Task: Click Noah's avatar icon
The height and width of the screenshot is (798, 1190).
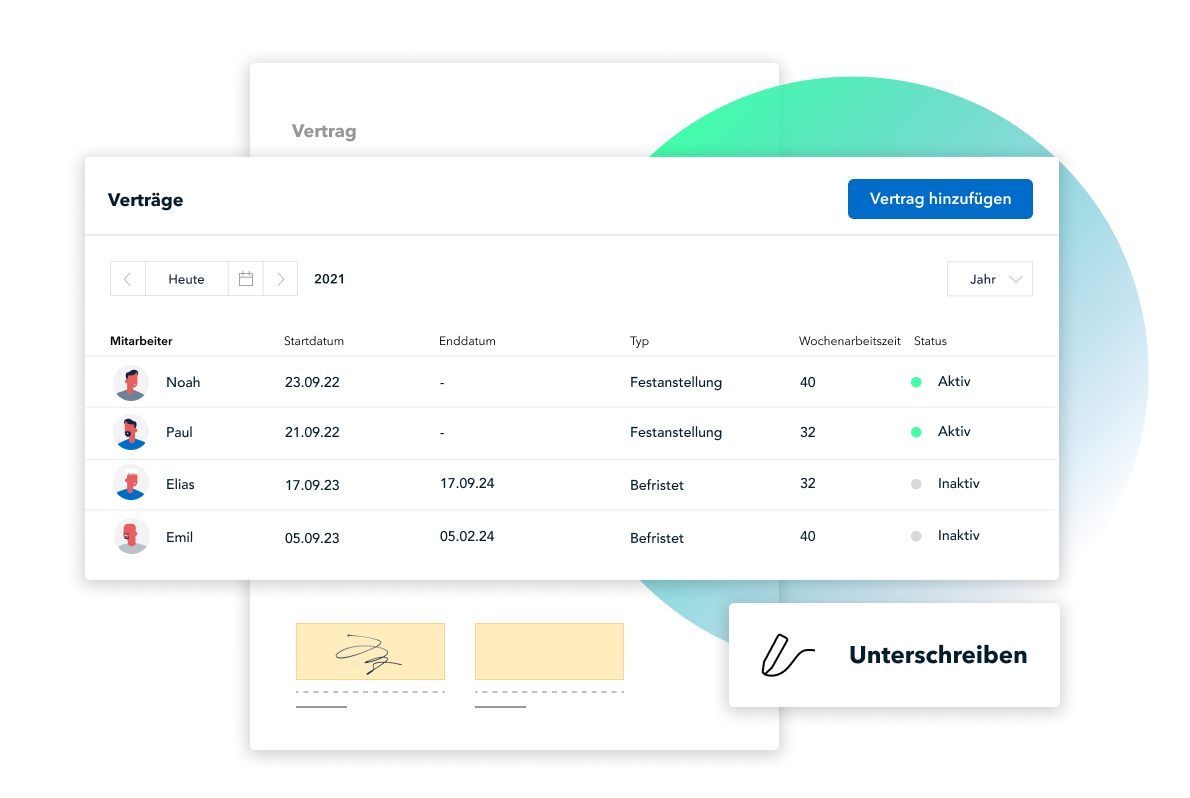Action: [131, 383]
